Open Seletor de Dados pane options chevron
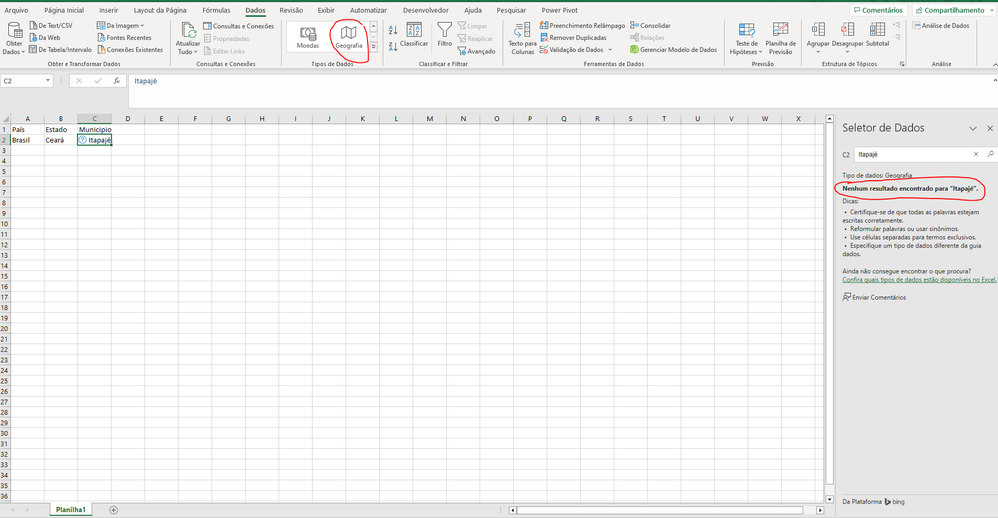The image size is (998, 518). [x=973, y=128]
